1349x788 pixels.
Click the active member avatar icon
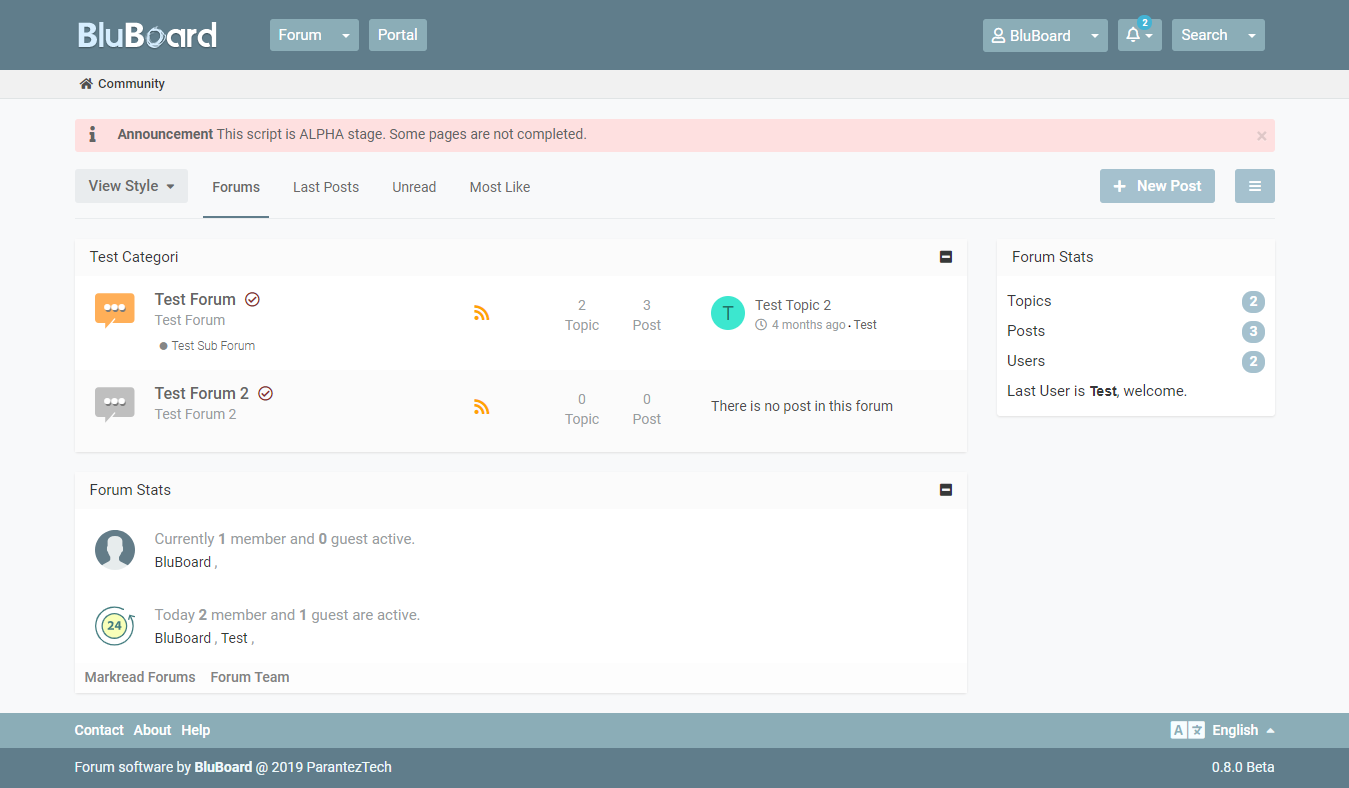click(115, 550)
